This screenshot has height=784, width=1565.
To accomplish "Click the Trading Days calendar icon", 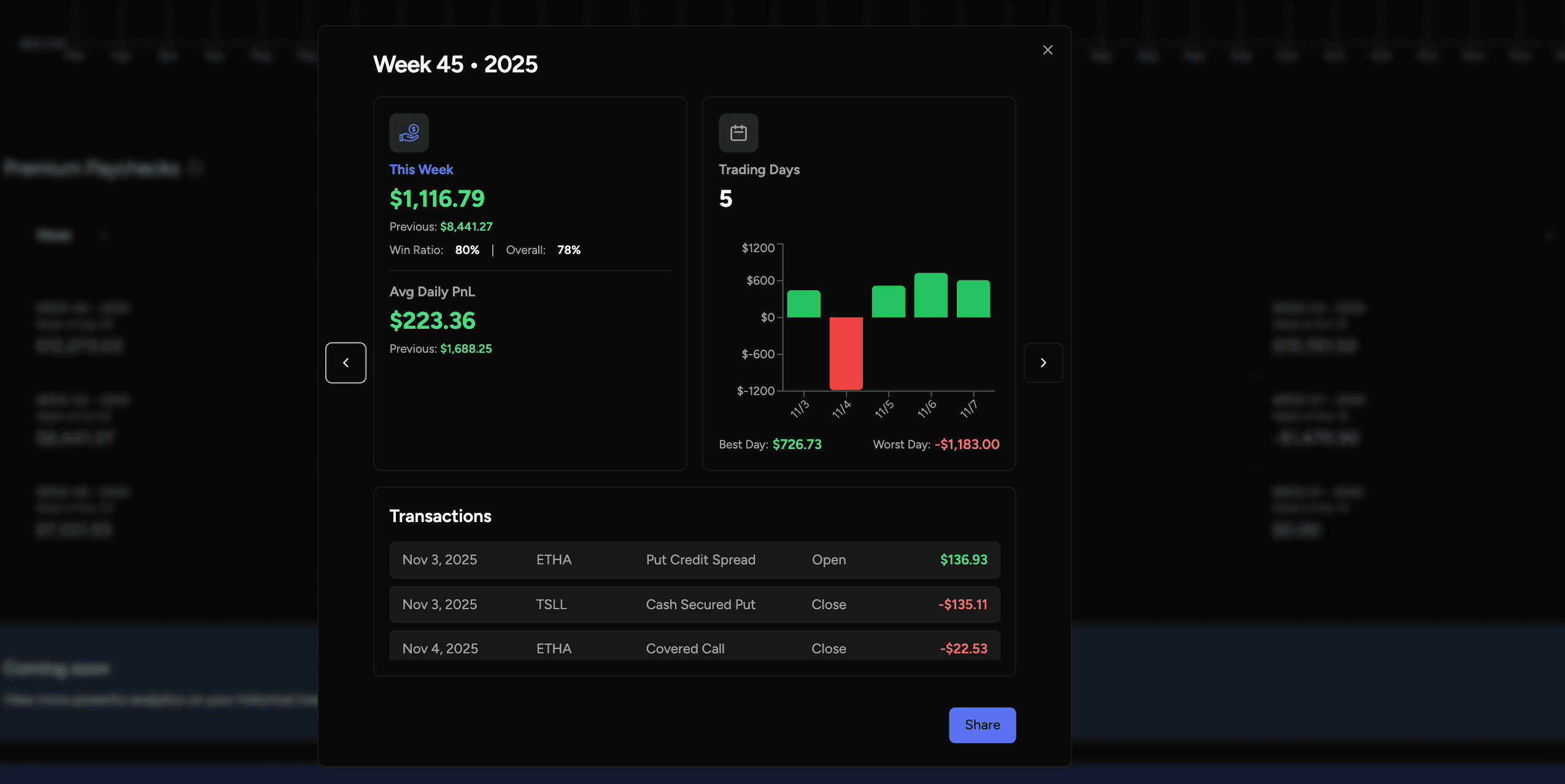I will 737,132.
